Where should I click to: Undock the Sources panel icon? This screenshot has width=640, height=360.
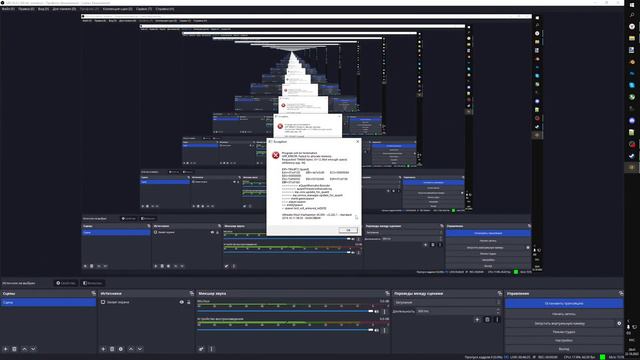[191, 293]
